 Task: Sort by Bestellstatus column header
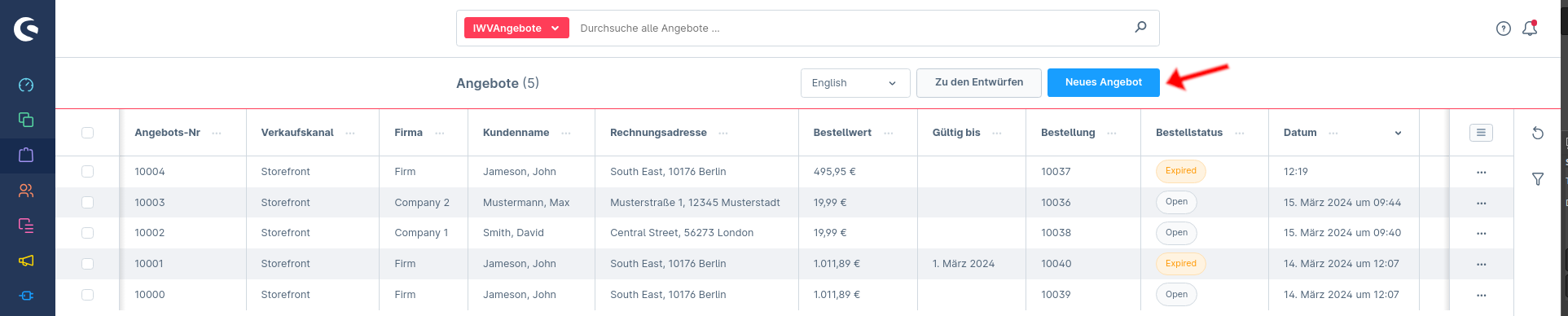click(1189, 133)
